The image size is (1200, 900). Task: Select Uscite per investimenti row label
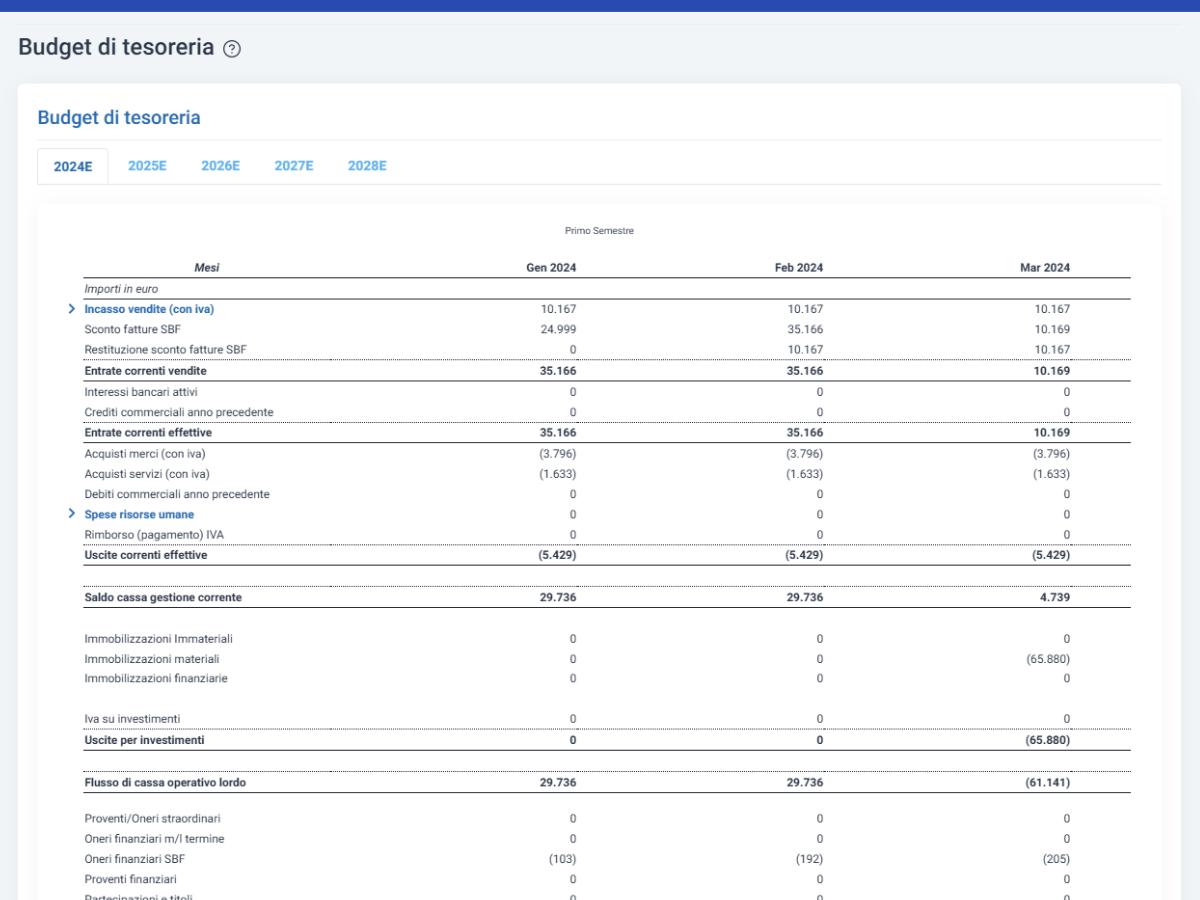point(144,741)
